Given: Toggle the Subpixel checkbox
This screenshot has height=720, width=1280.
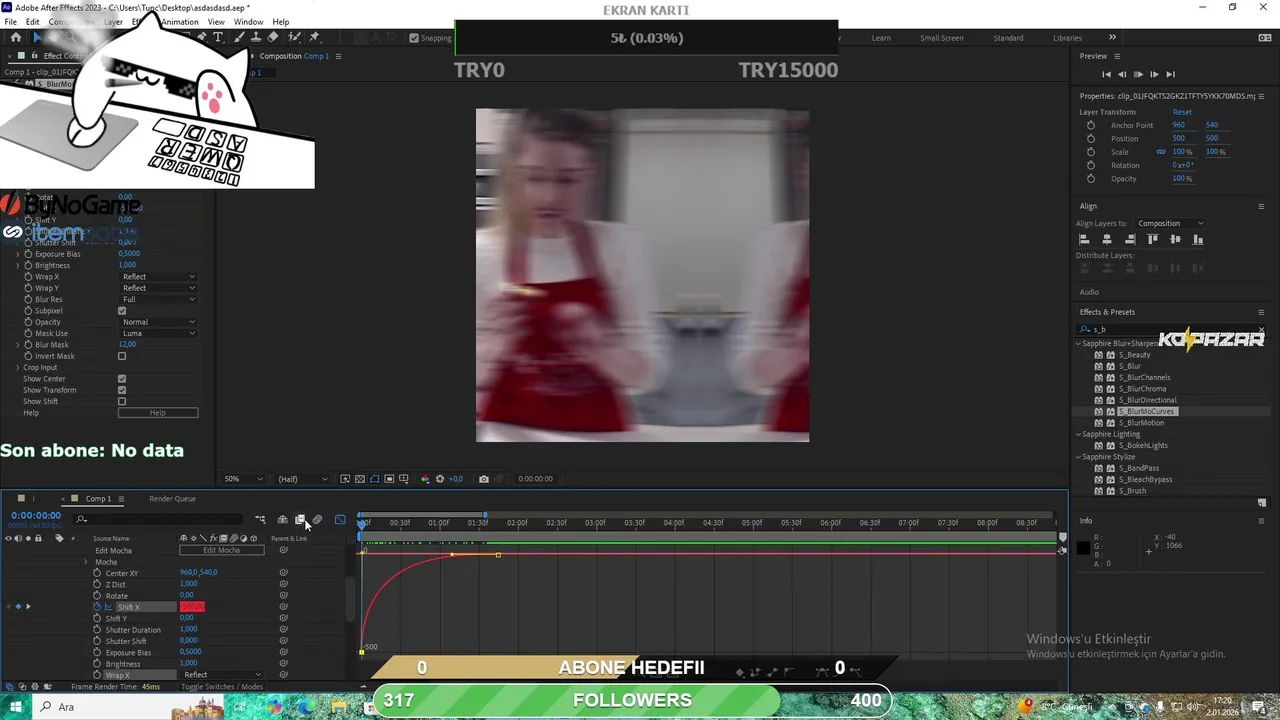Looking at the screenshot, I should pyautogui.click(x=122, y=311).
